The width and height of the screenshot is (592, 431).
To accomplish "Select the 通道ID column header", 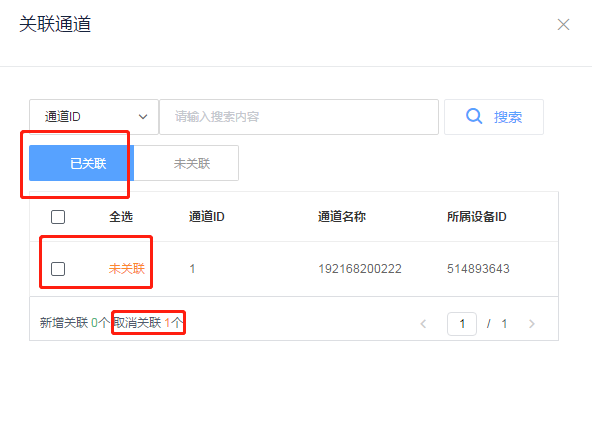I will pos(207,217).
